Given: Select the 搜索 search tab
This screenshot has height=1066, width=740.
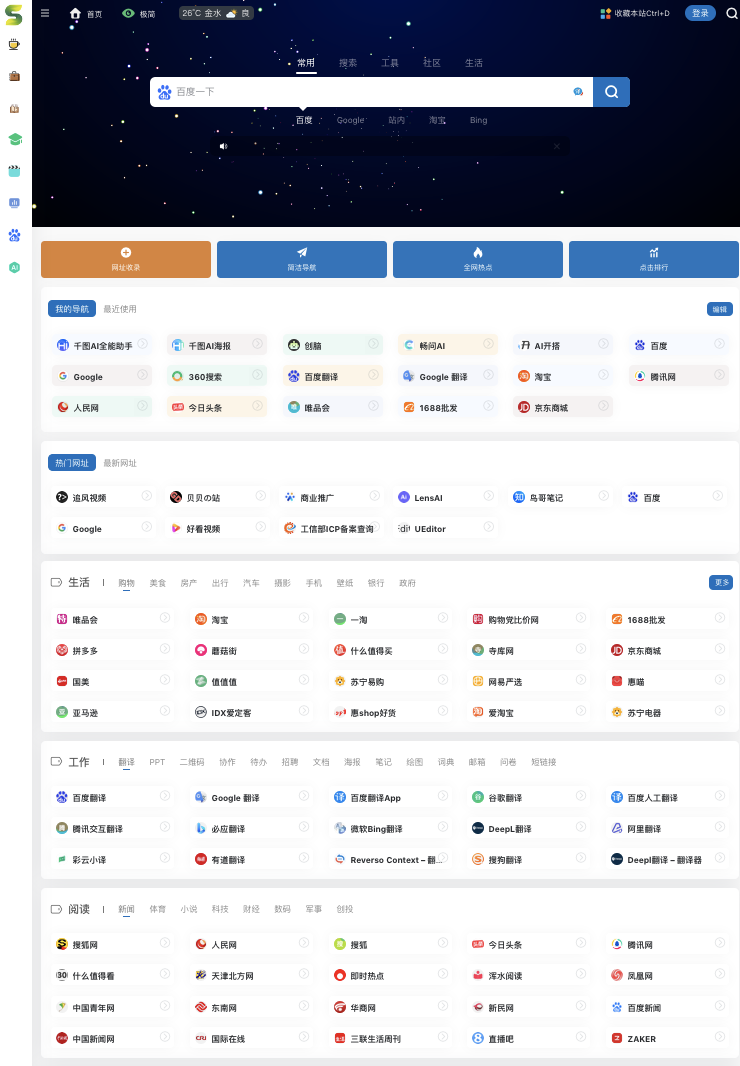Looking at the screenshot, I should (x=348, y=63).
